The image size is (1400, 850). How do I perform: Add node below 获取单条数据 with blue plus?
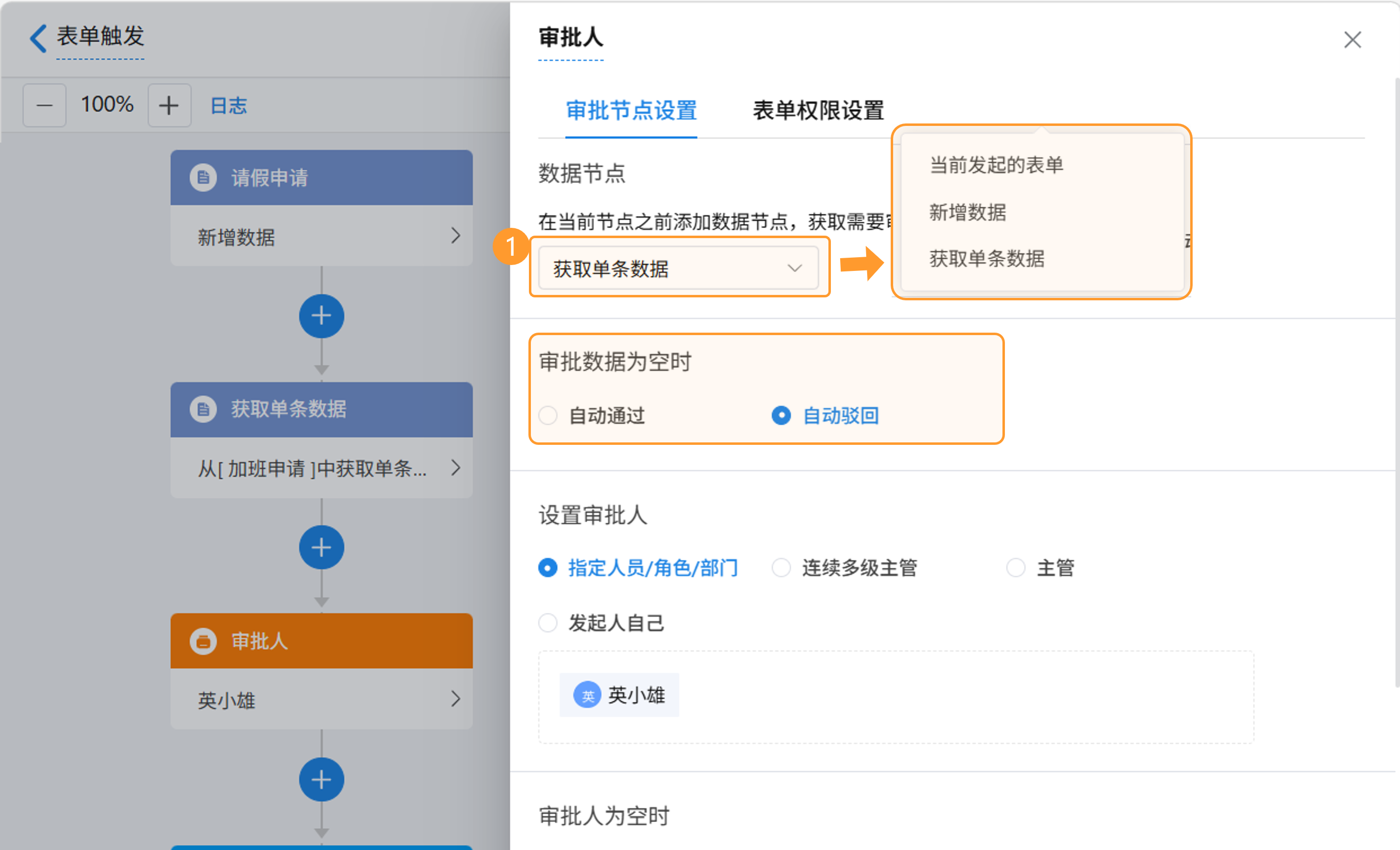[321, 547]
